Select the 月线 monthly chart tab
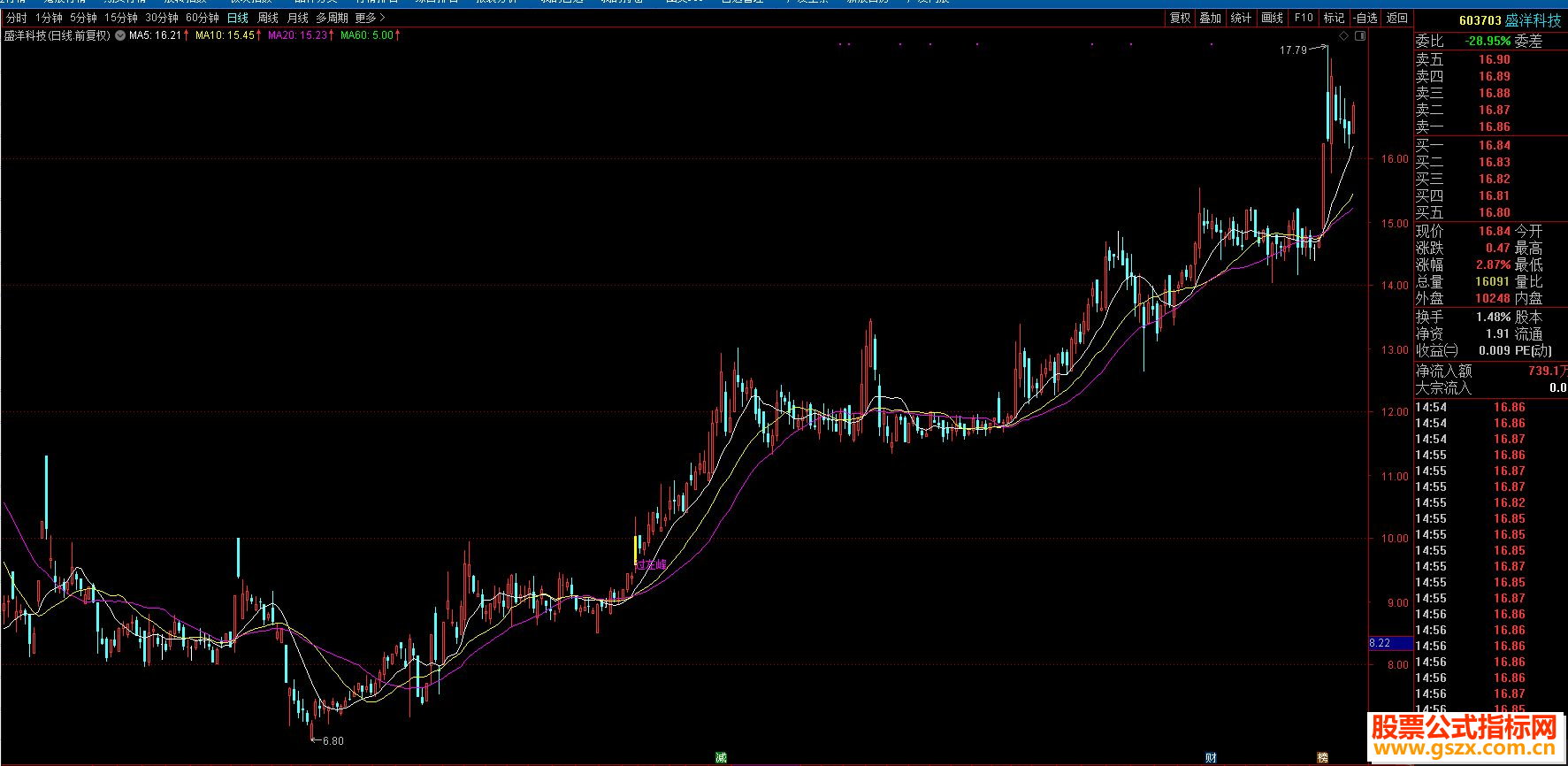 pyautogui.click(x=298, y=18)
